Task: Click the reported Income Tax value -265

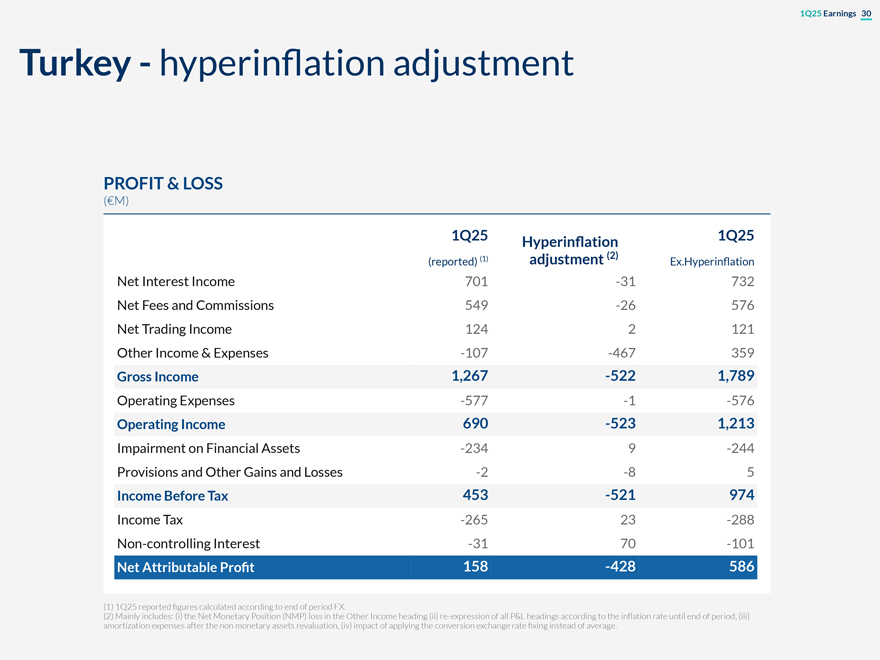Action: 474,520
